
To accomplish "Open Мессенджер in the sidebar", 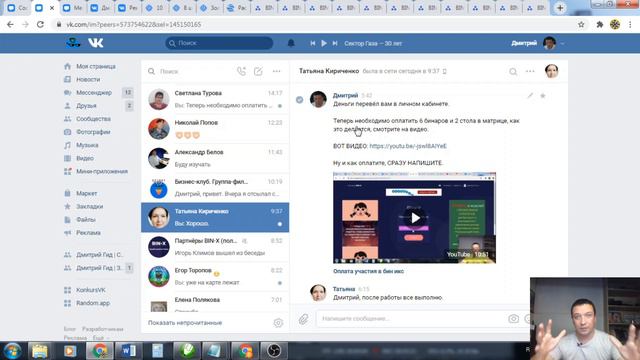I will [94, 92].
